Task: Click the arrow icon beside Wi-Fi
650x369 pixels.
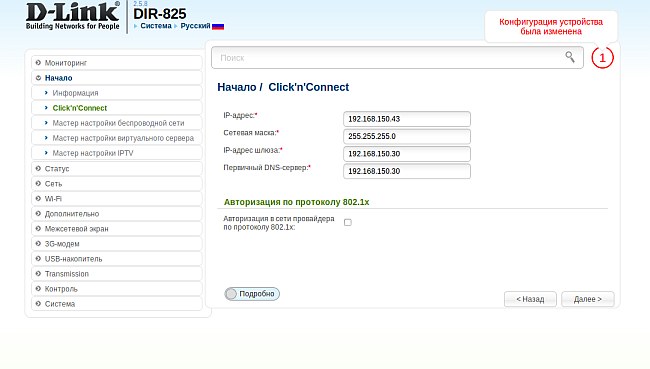Action: click(x=38, y=199)
